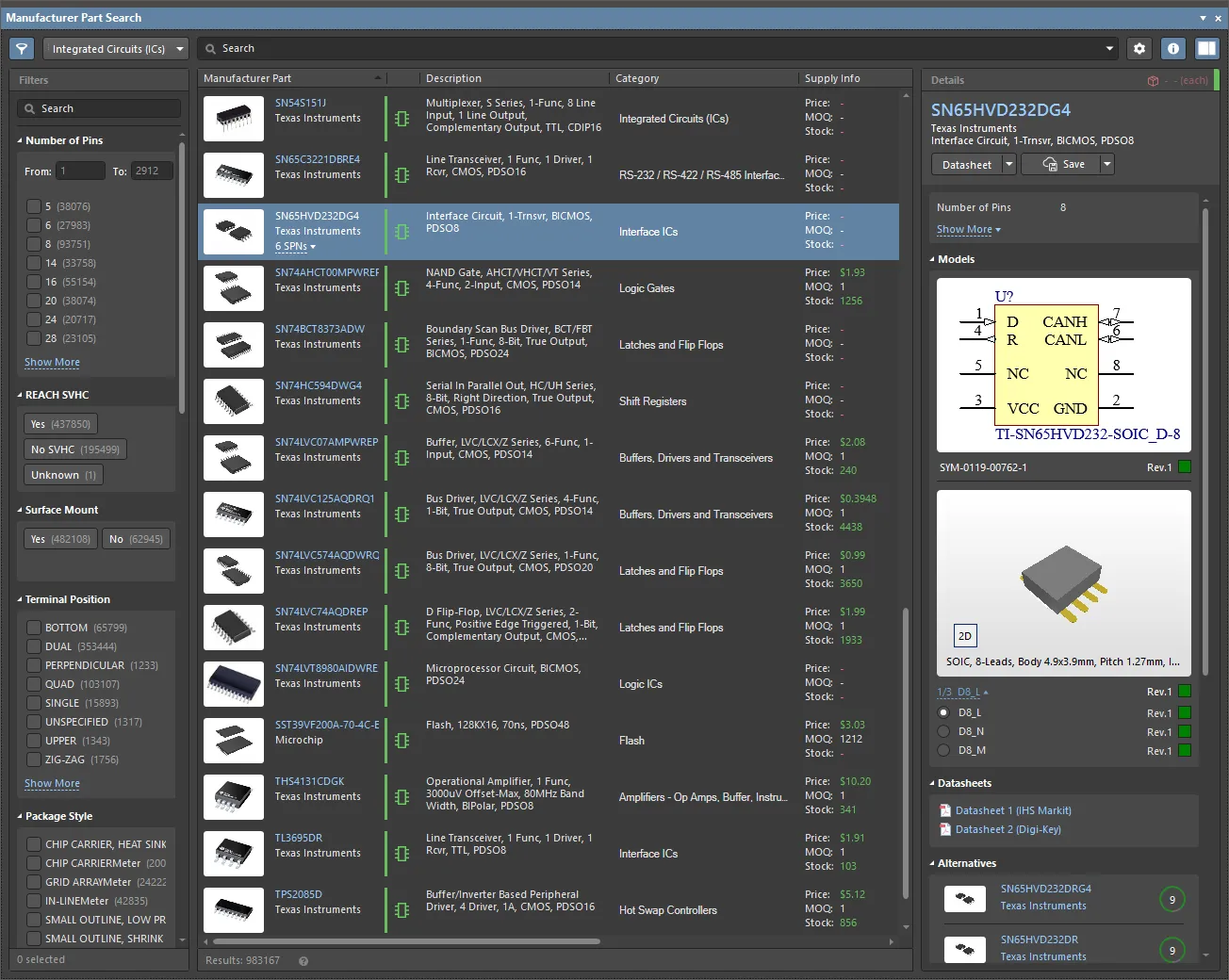Click component icon for SN65C3221DBRE4 row
The height and width of the screenshot is (980, 1229).
402,175
